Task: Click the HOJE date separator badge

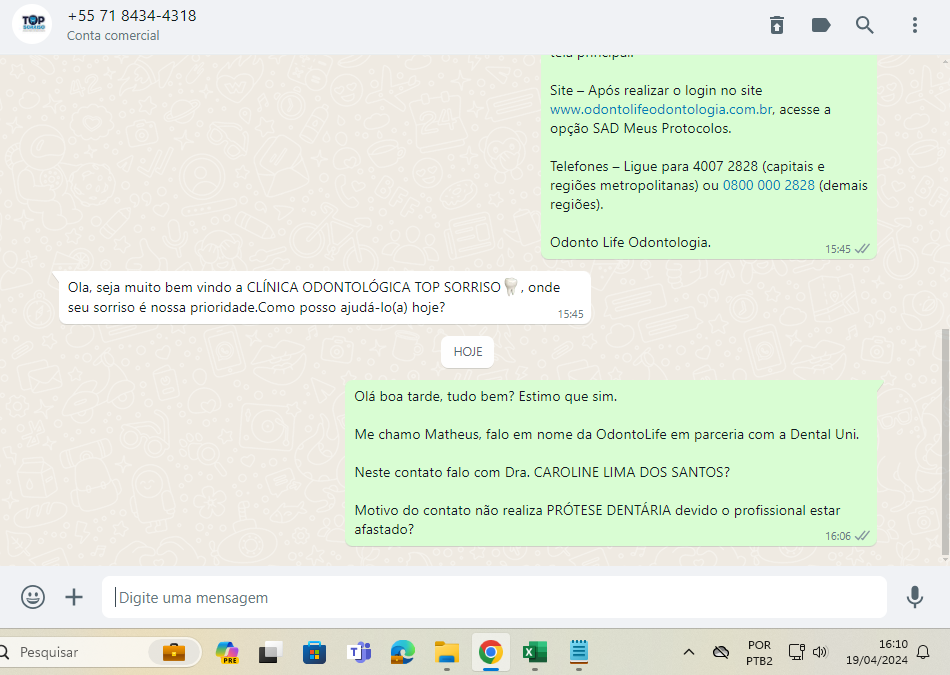Action: (468, 351)
